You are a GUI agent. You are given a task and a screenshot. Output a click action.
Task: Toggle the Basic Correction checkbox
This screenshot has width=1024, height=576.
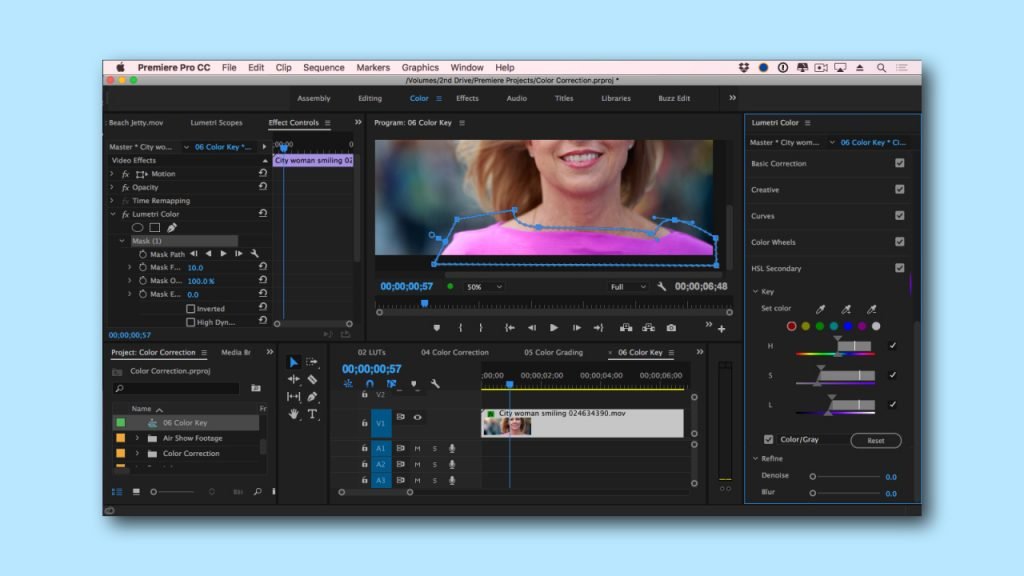[900, 163]
